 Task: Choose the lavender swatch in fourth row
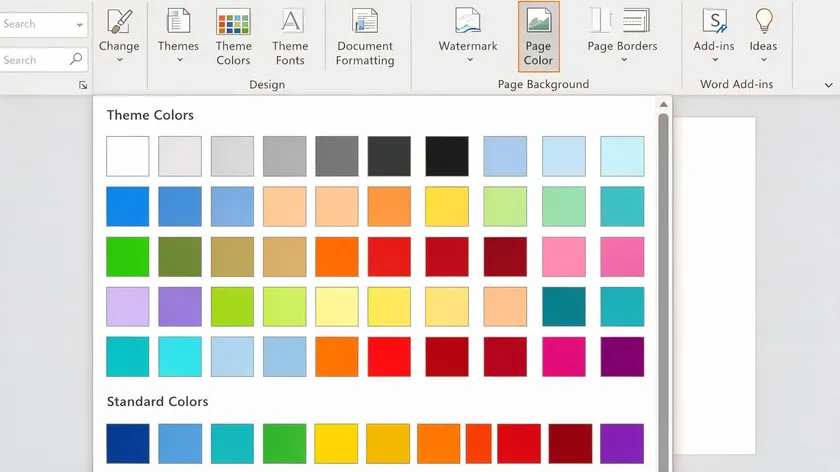click(128, 306)
